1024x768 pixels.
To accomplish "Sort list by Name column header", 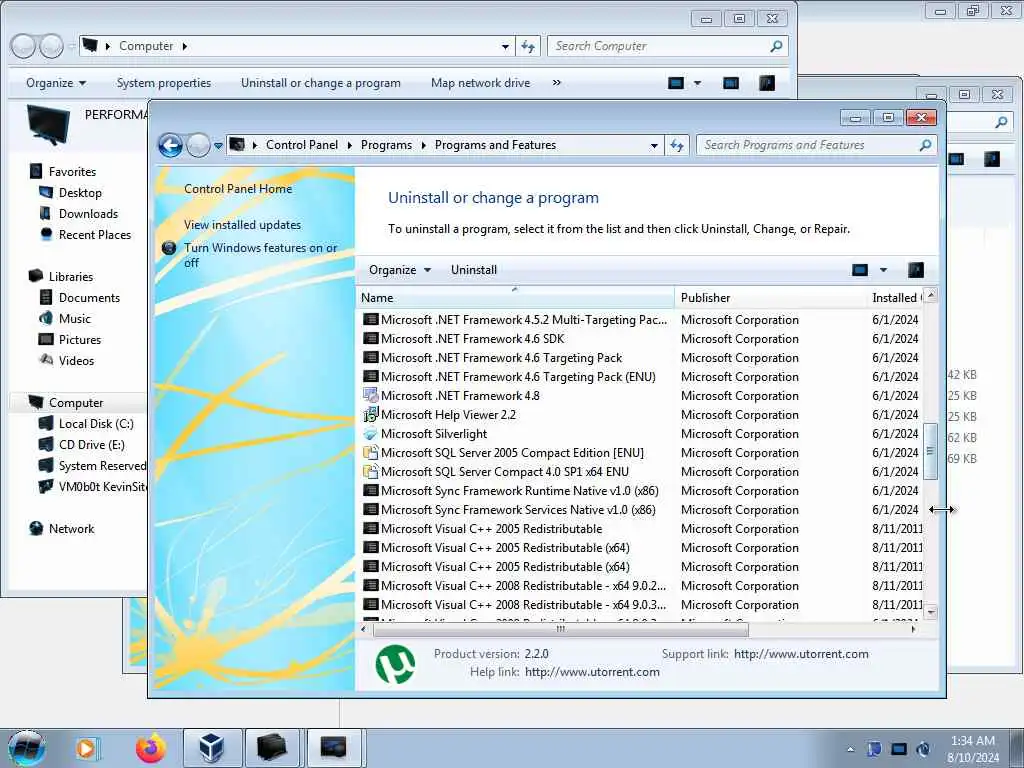I will tap(515, 298).
